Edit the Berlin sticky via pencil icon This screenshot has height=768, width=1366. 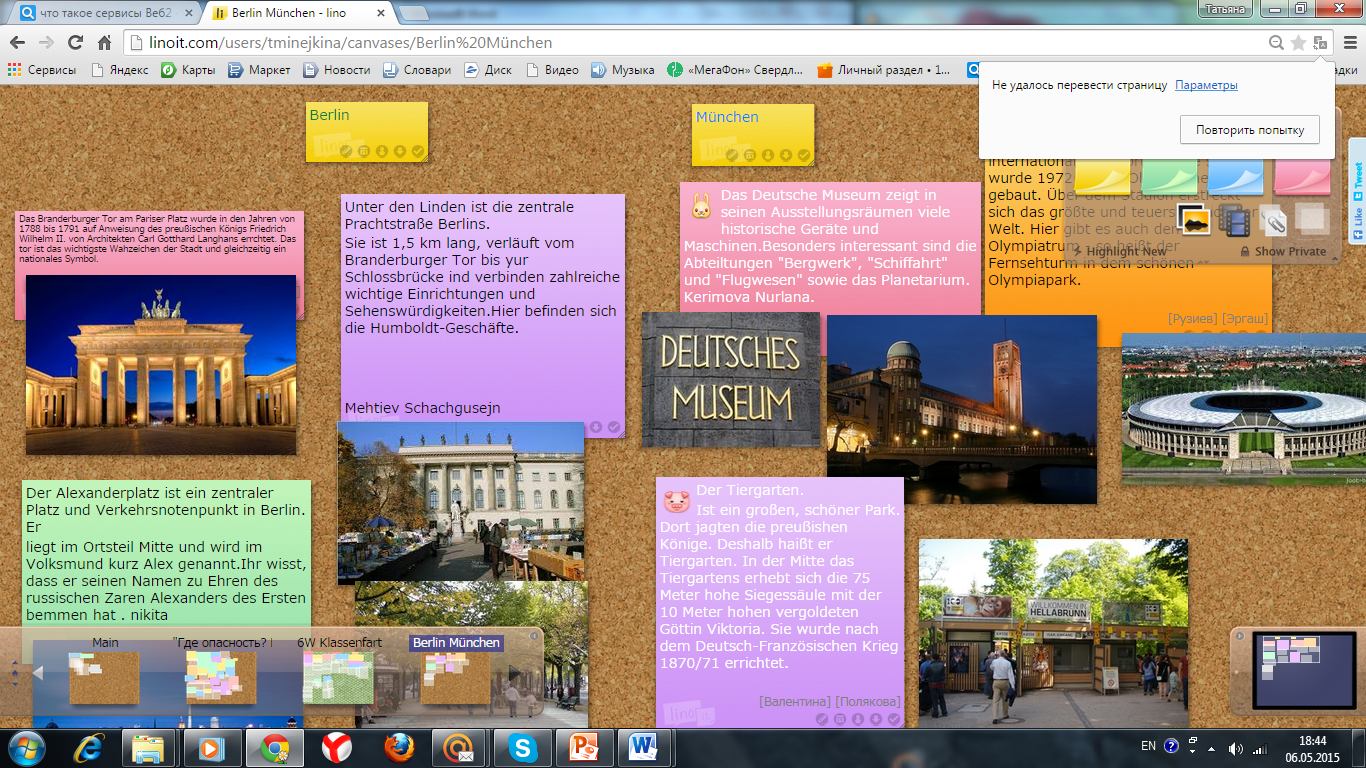346,152
